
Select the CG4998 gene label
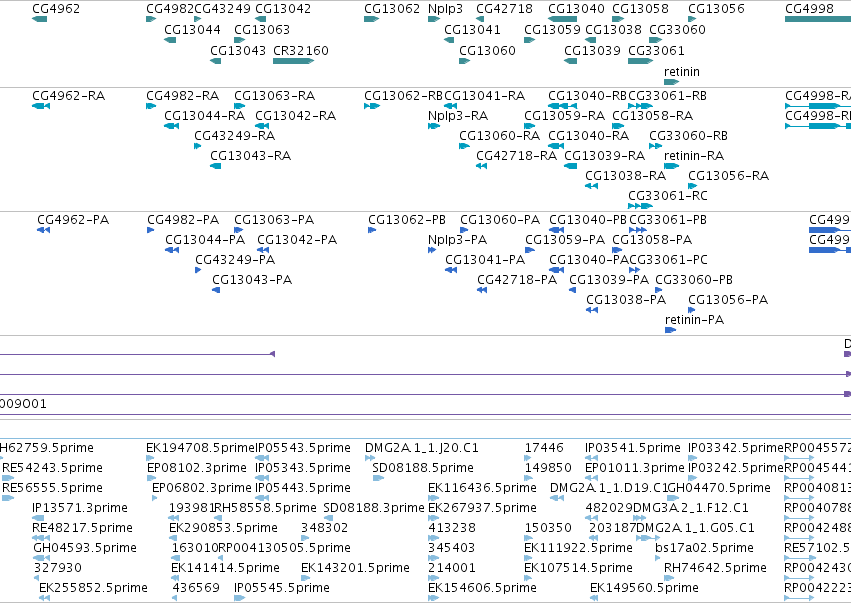[x=809, y=9]
